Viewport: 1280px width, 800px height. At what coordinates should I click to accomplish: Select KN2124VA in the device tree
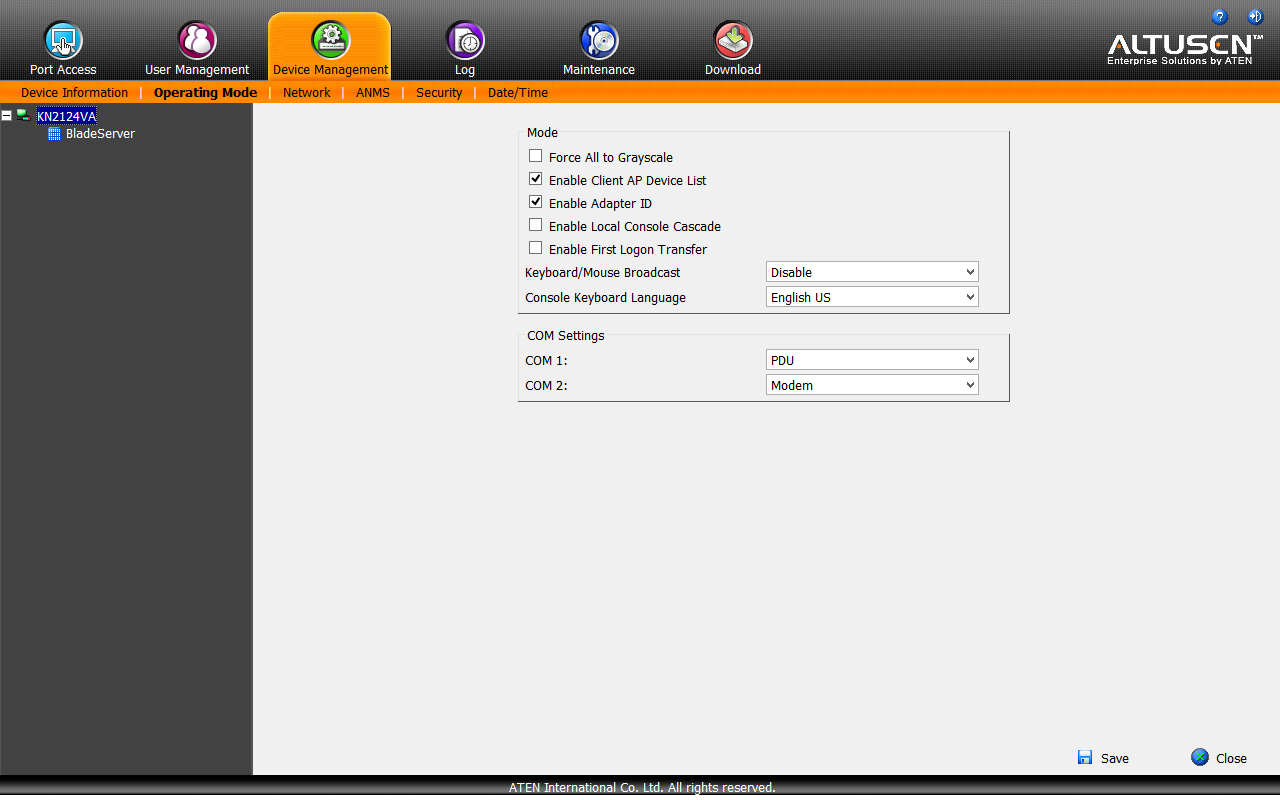pos(67,116)
